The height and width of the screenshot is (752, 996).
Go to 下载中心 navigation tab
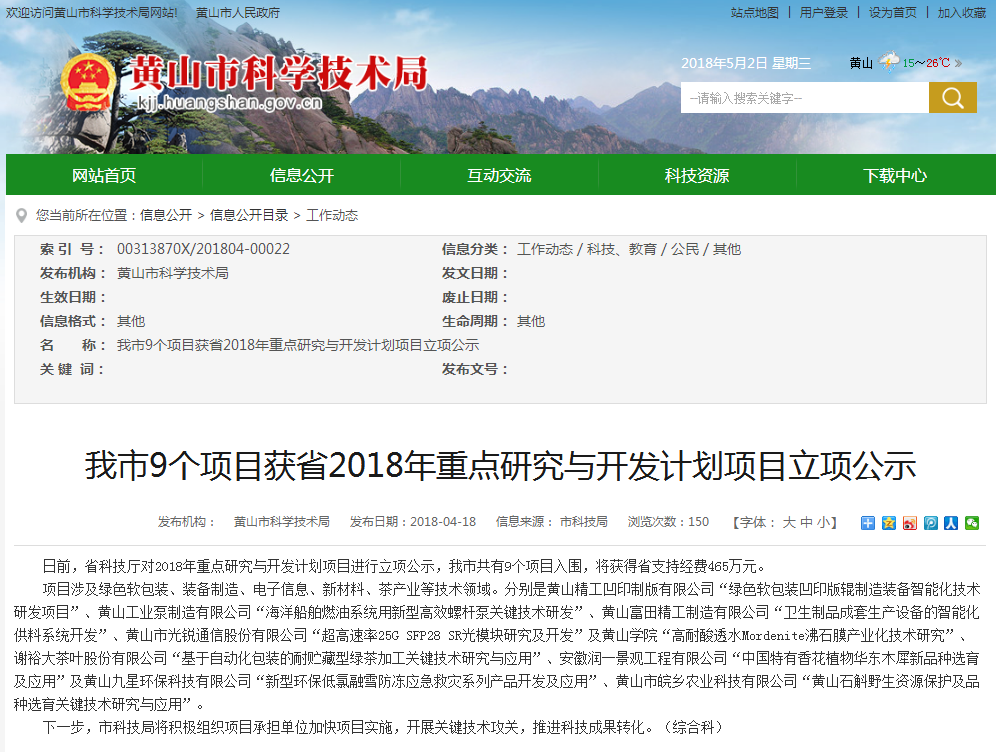894,175
